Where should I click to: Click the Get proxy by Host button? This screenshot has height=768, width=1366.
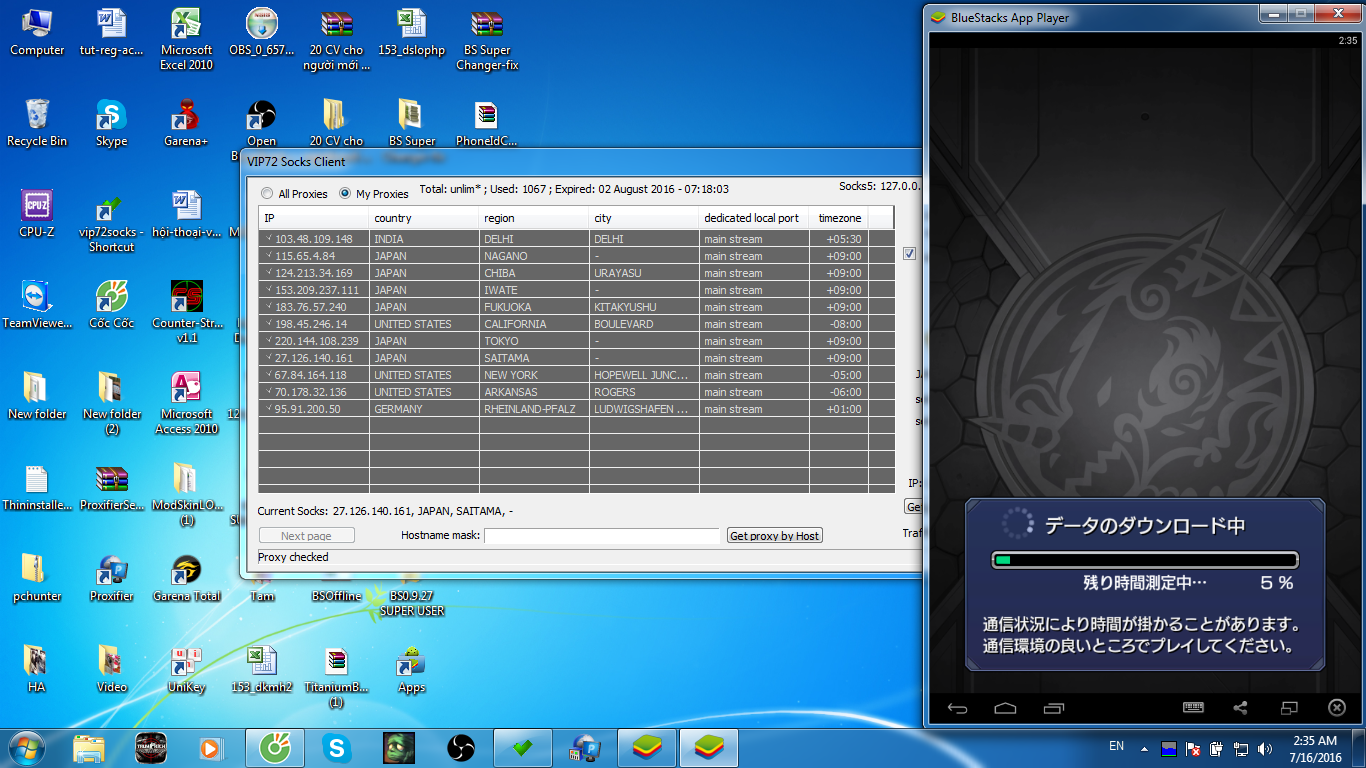(x=775, y=536)
